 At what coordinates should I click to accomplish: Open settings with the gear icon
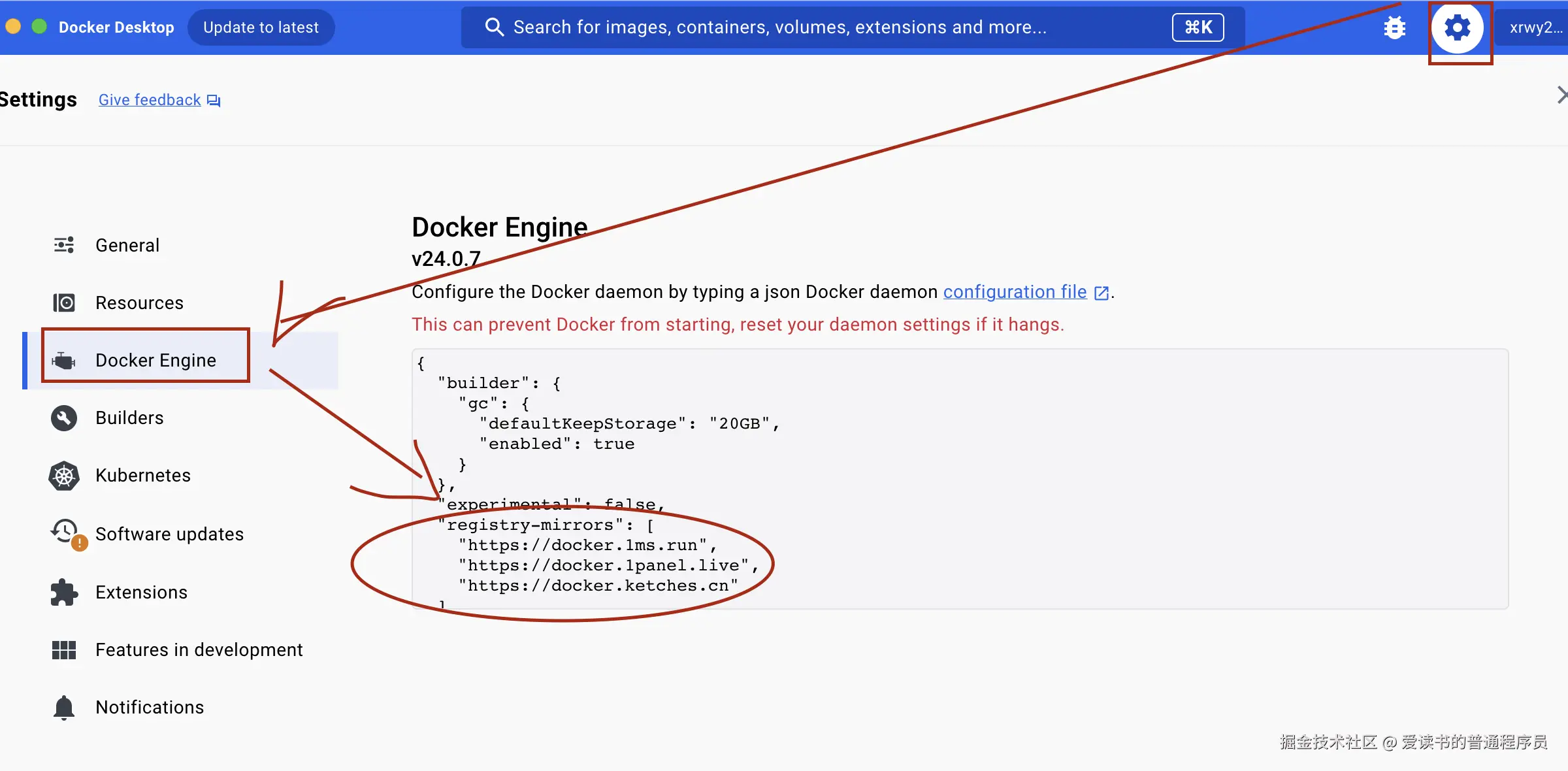[x=1457, y=27]
